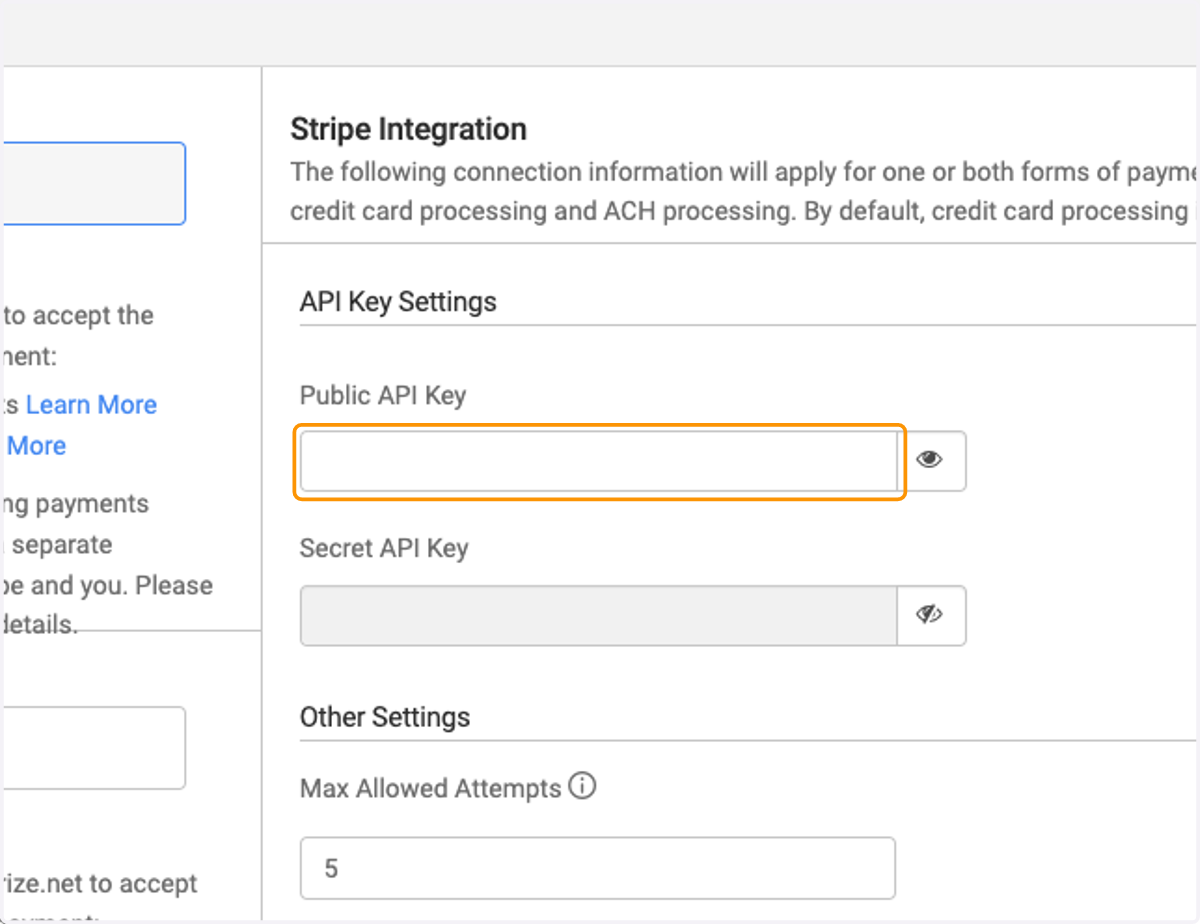1200x924 pixels.
Task: Select the Other Settings section title
Action: click(385, 717)
